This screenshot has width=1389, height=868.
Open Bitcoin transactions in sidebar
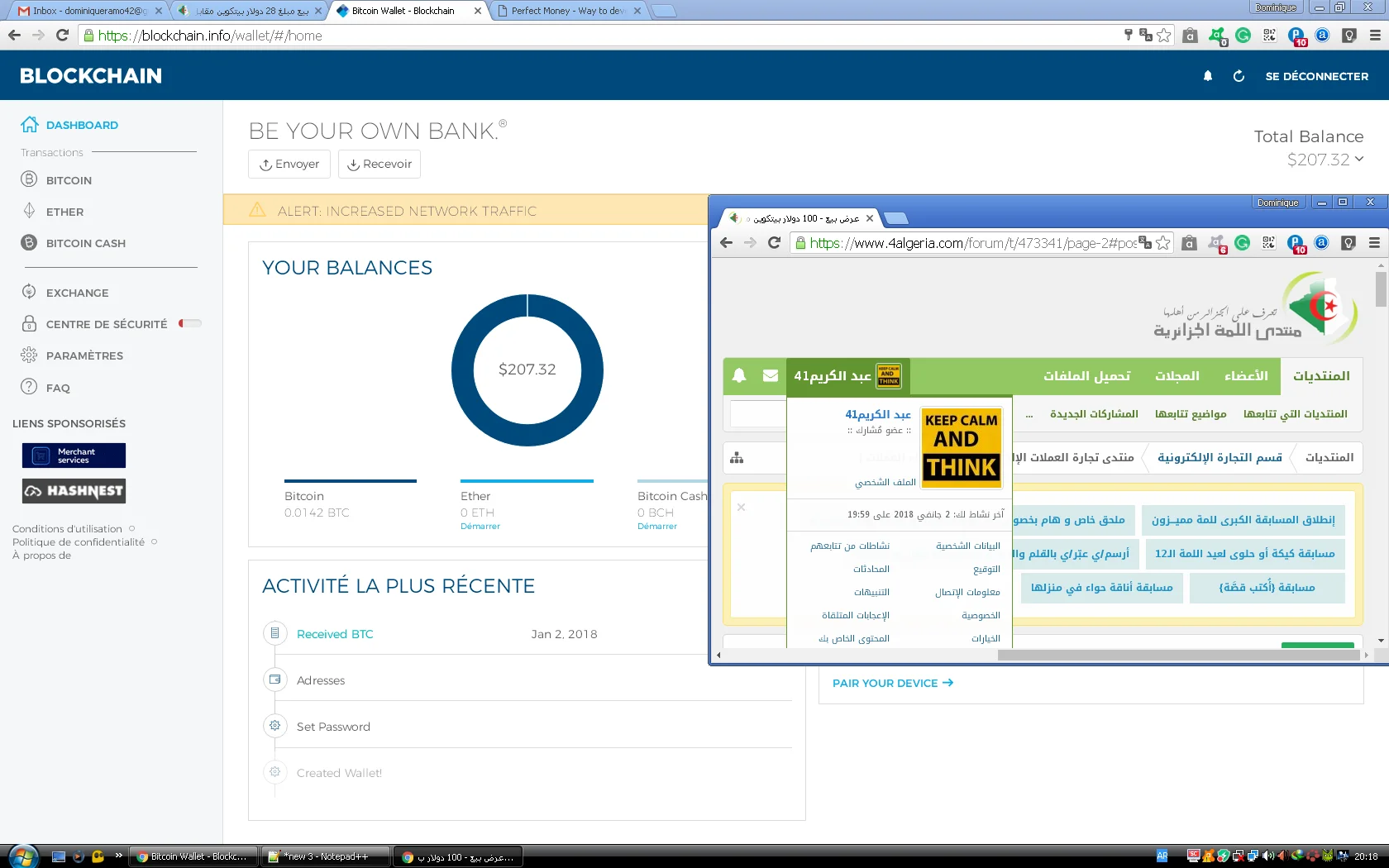pos(69,180)
